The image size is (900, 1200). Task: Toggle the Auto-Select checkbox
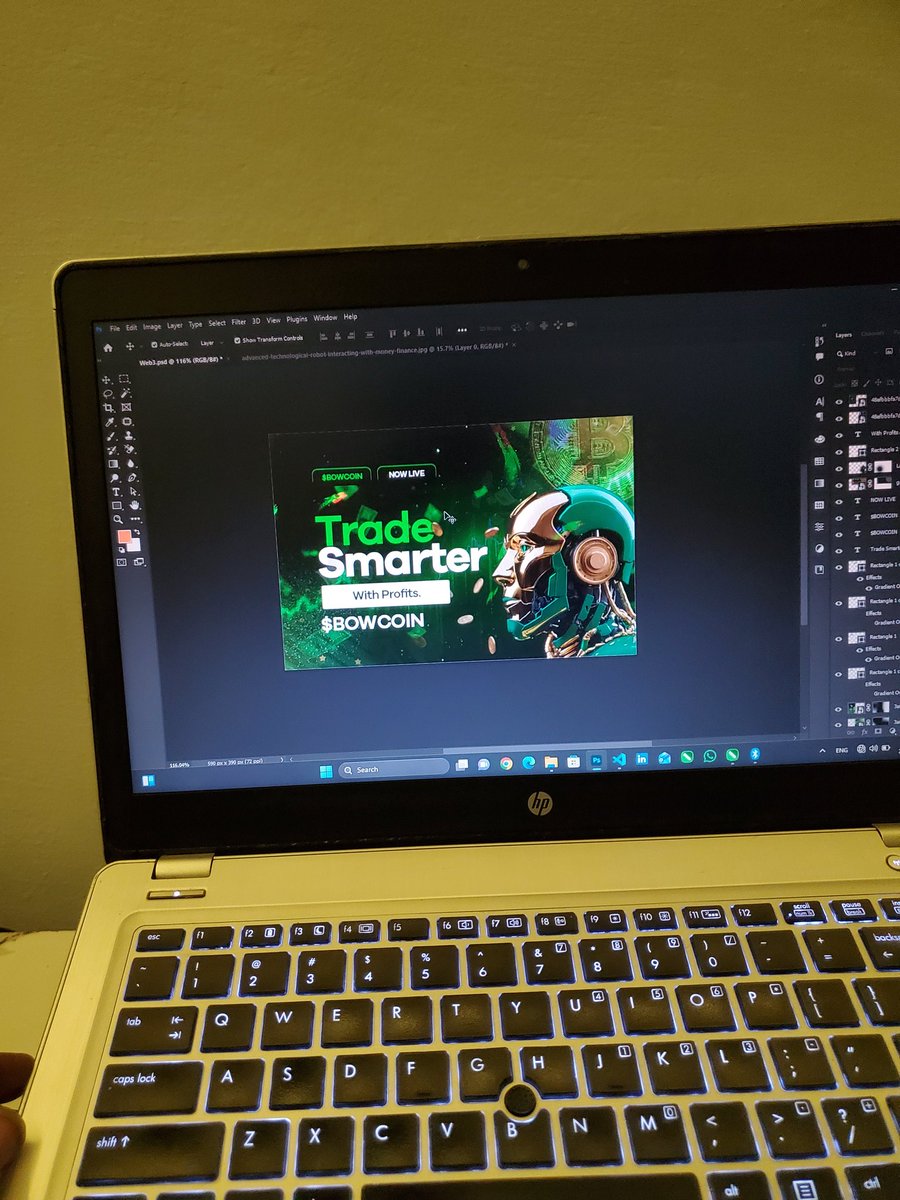click(x=153, y=345)
